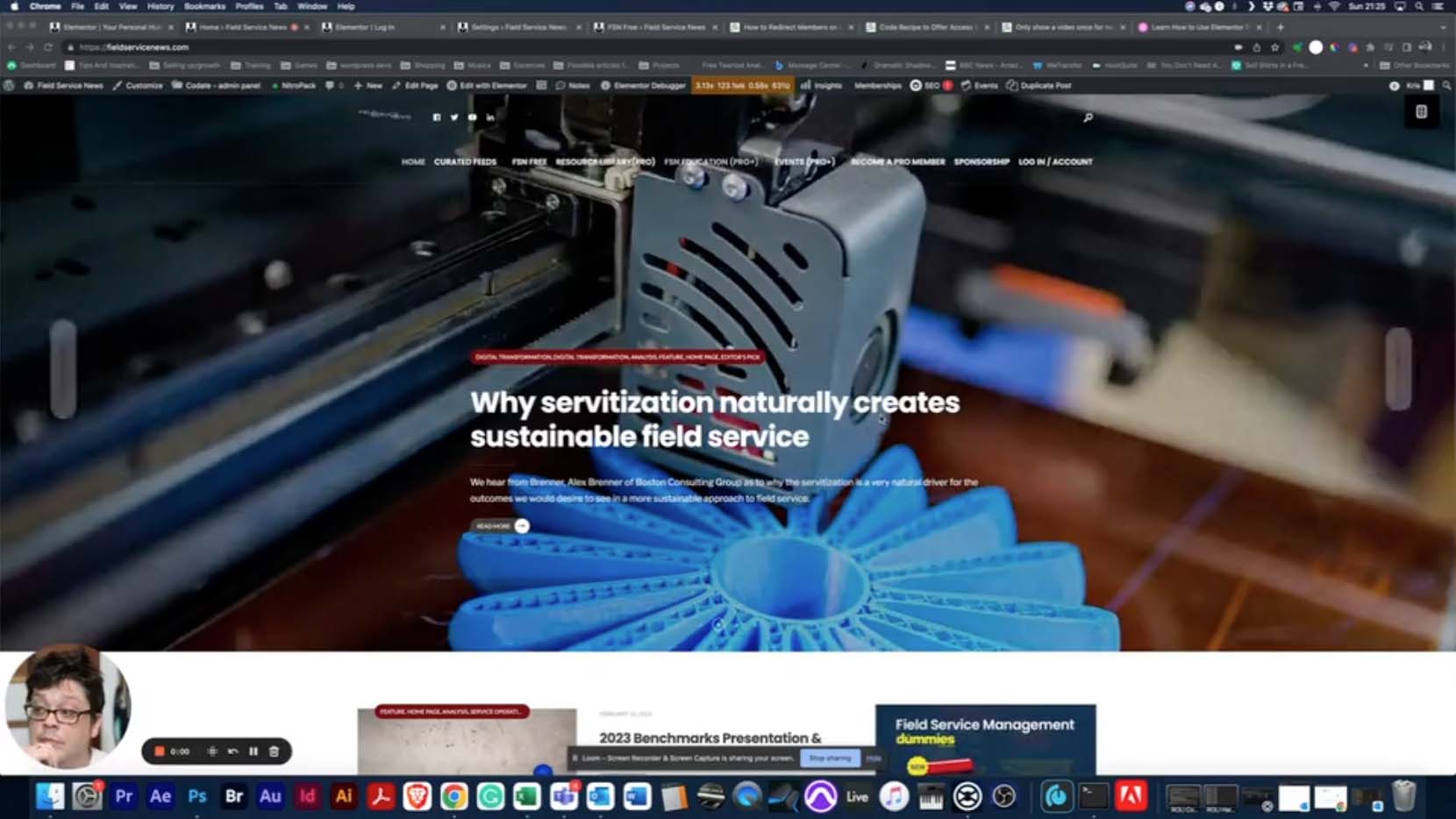Image resolution: width=1456 pixels, height=819 pixels.
Task: Bookmark page with the star icon
Action: [1275, 47]
